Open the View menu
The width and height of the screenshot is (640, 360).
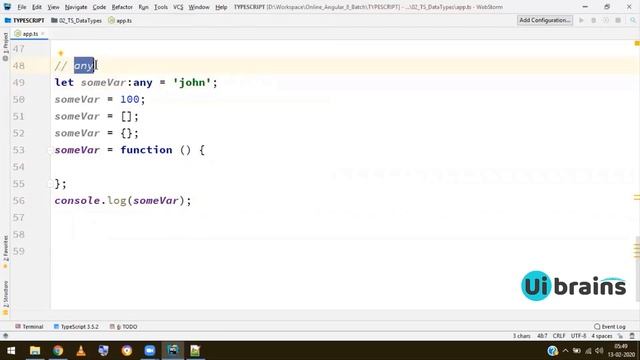53,7
